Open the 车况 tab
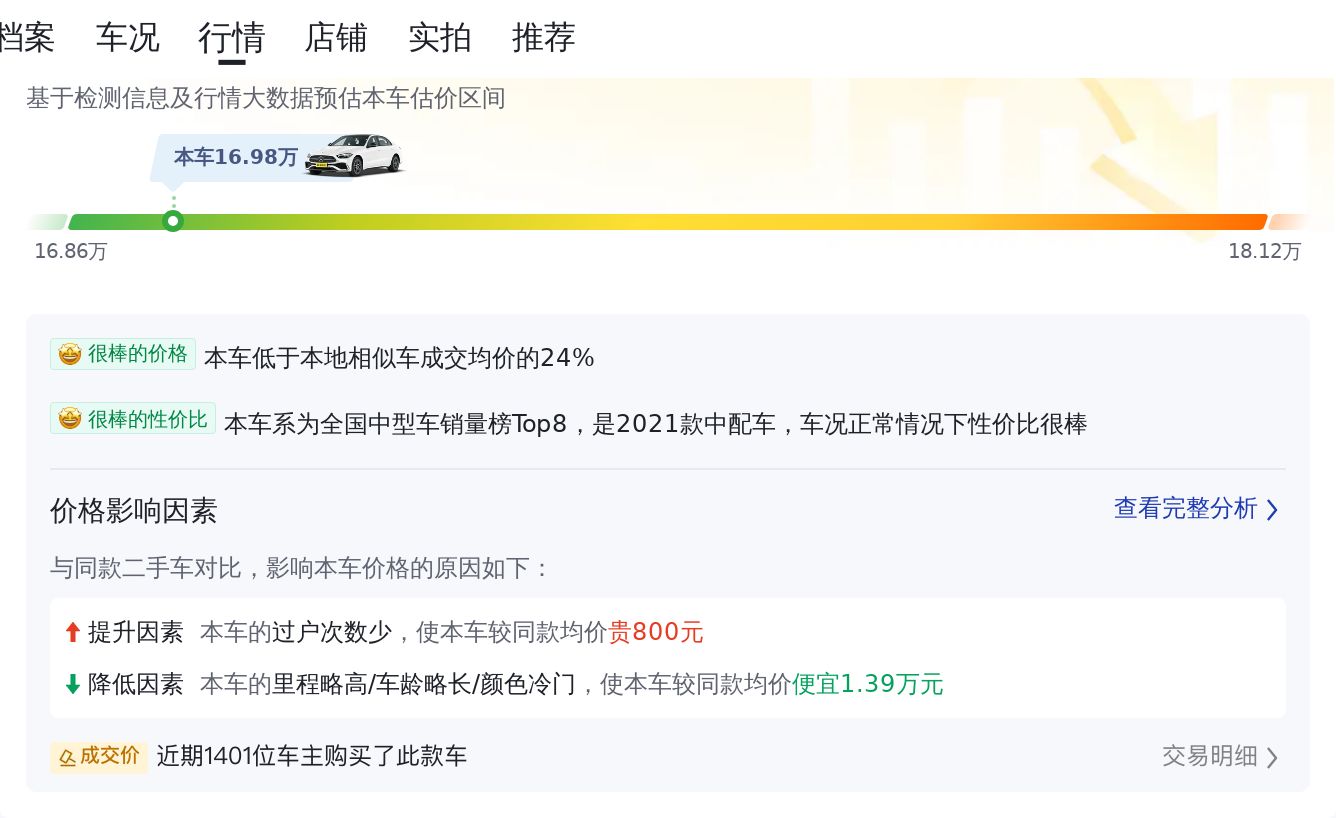The image size is (1336, 818). [x=127, y=38]
